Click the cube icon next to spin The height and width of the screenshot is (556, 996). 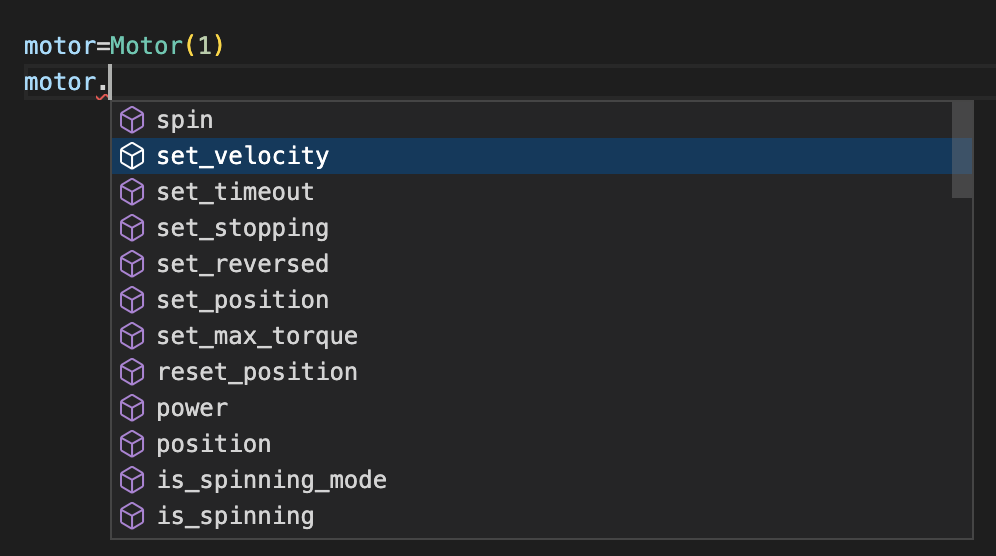click(132, 120)
